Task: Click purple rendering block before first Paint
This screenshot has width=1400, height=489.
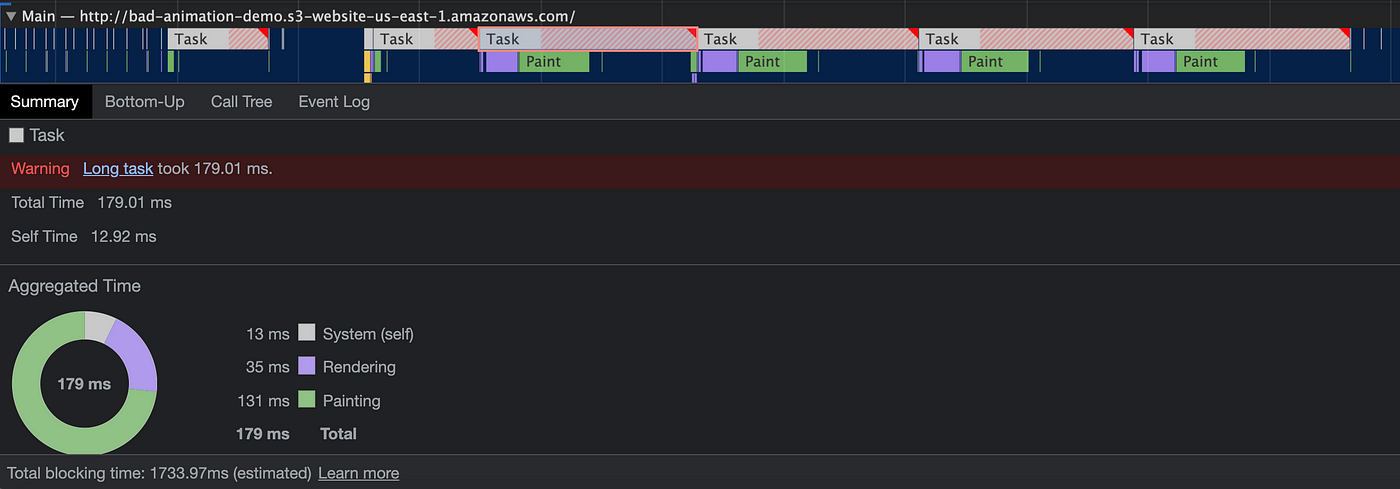Action: pos(502,62)
